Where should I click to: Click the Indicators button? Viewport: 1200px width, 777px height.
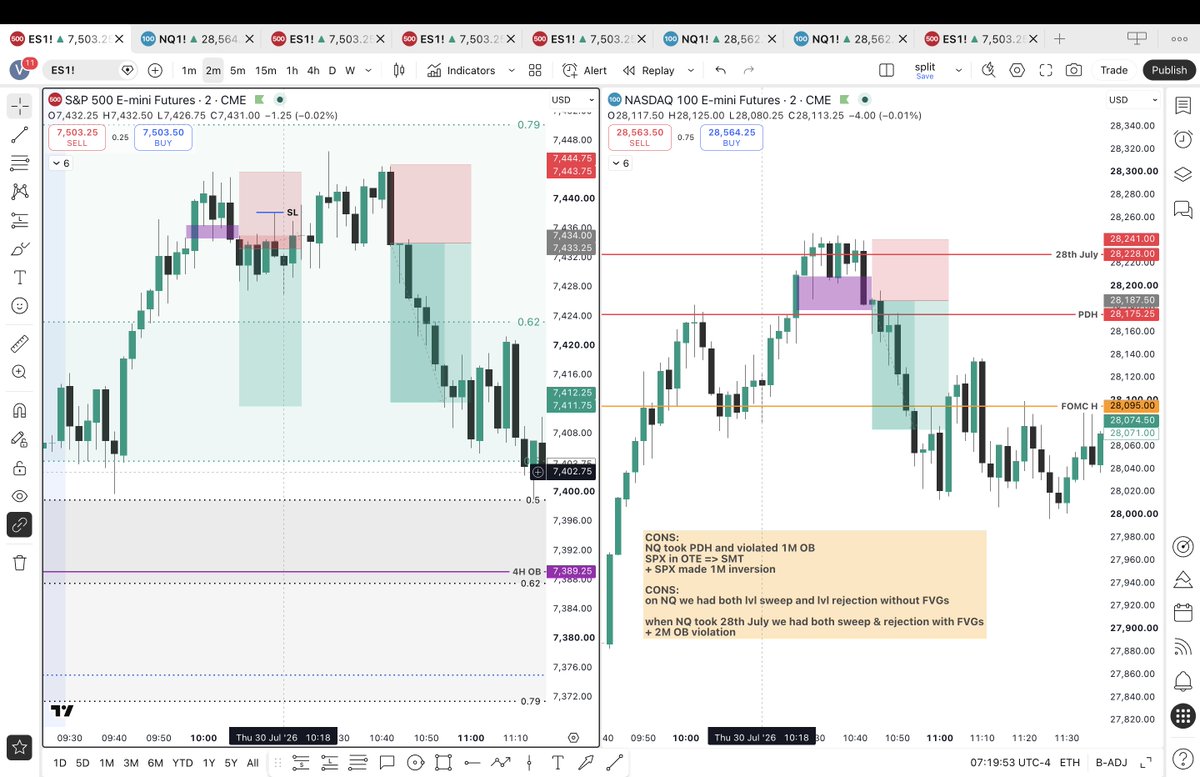click(462, 70)
